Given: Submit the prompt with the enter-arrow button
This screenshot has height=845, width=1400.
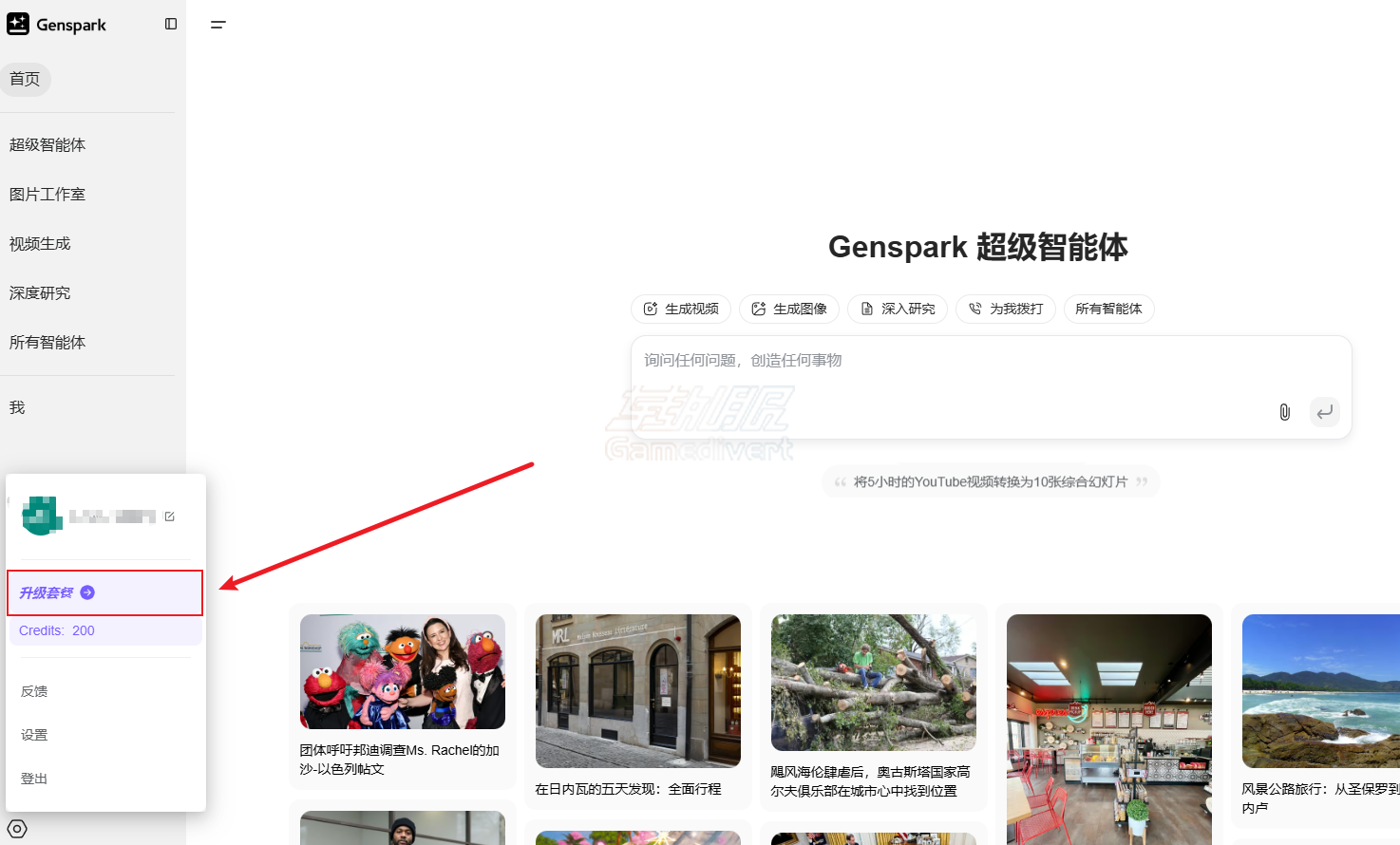Looking at the screenshot, I should tap(1325, 412).
